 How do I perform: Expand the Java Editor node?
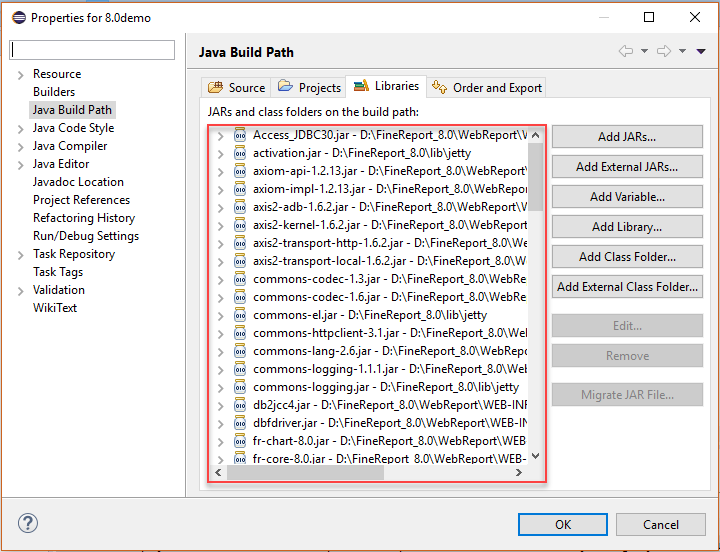click(20, 165)
